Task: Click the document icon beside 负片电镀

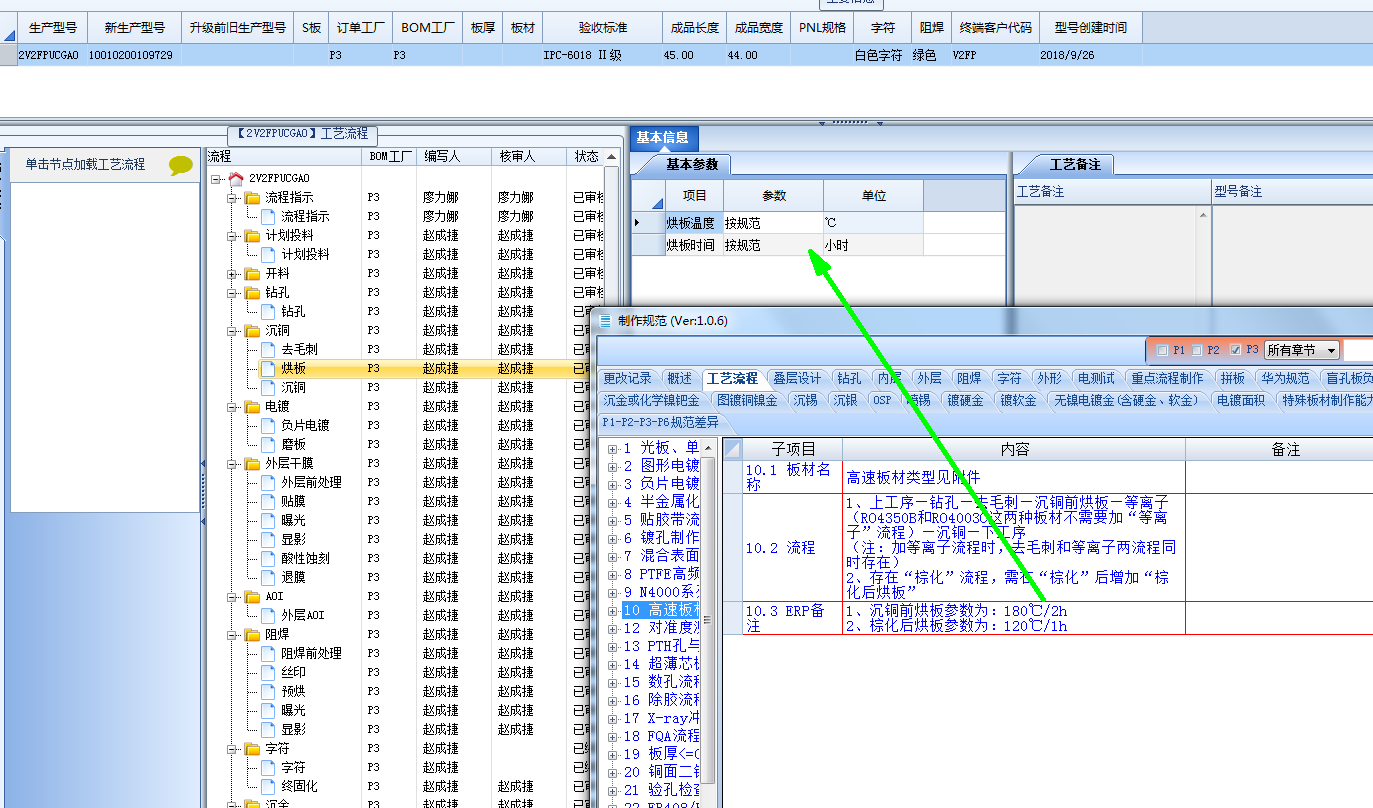Action: 268,425
